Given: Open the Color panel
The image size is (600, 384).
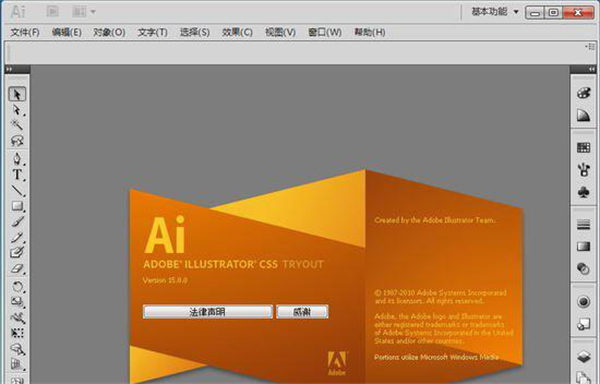Looking at the screenshot, I should point(583,93).
